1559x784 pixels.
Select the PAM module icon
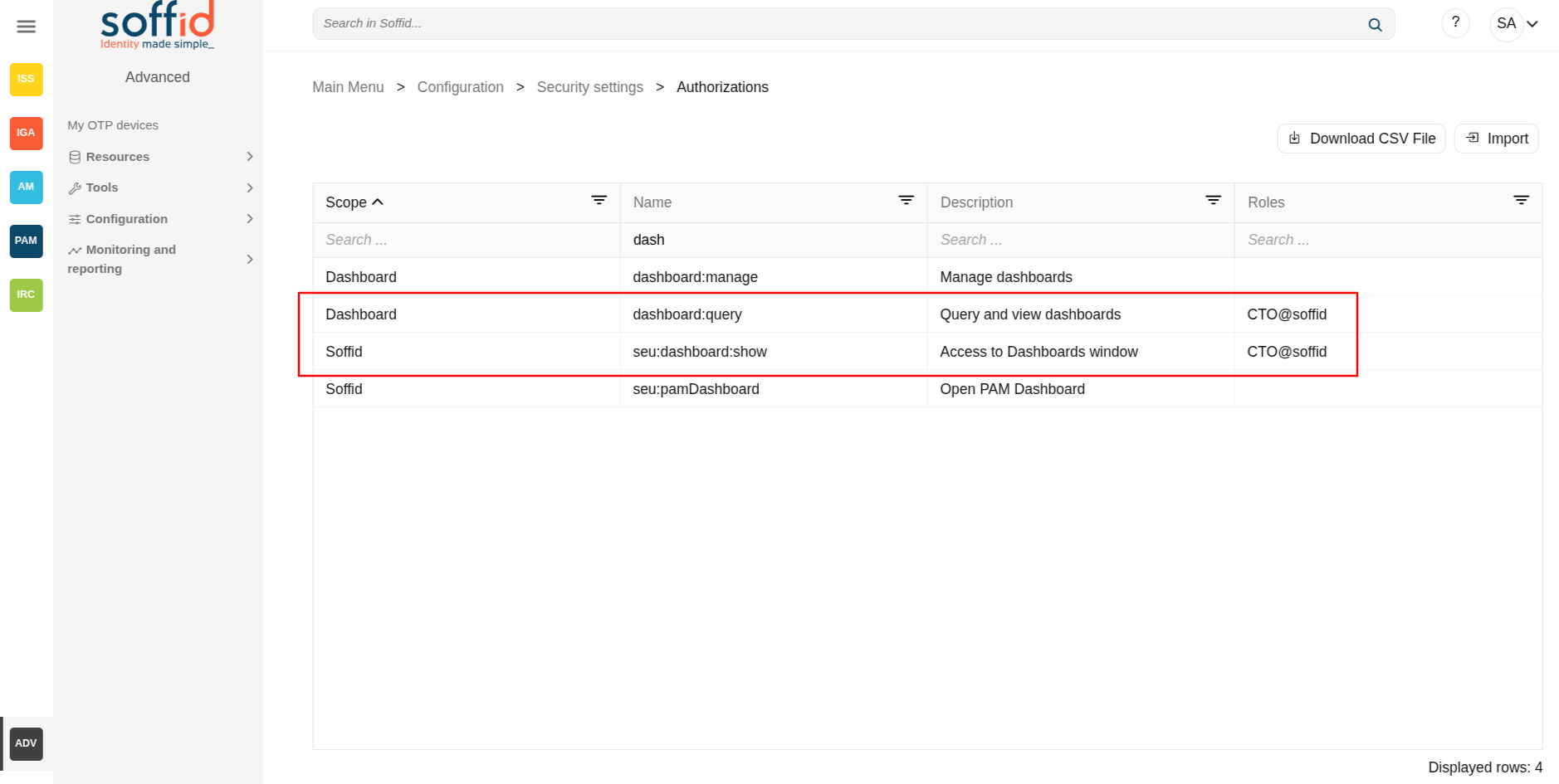(27, 241)
